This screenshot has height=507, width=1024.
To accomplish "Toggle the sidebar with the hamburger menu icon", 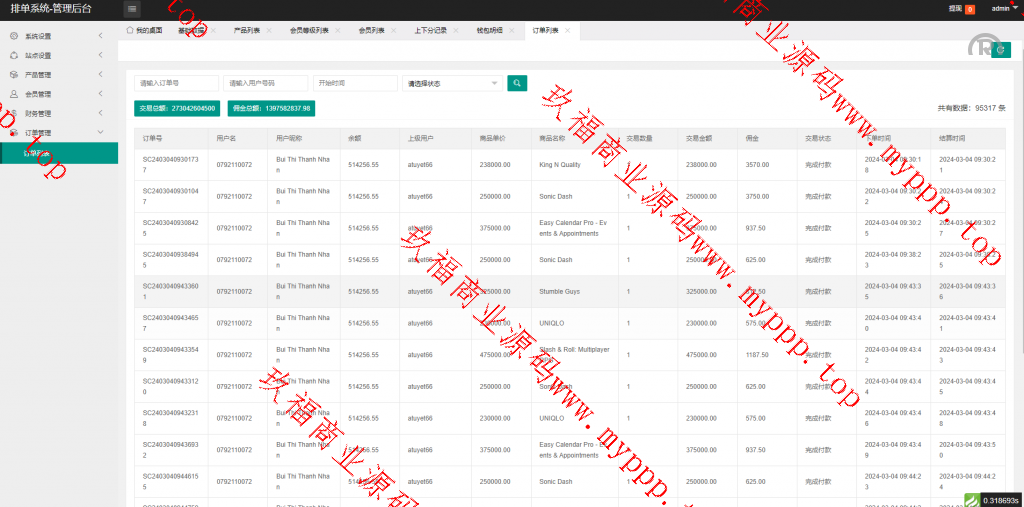I will [132, 9].
